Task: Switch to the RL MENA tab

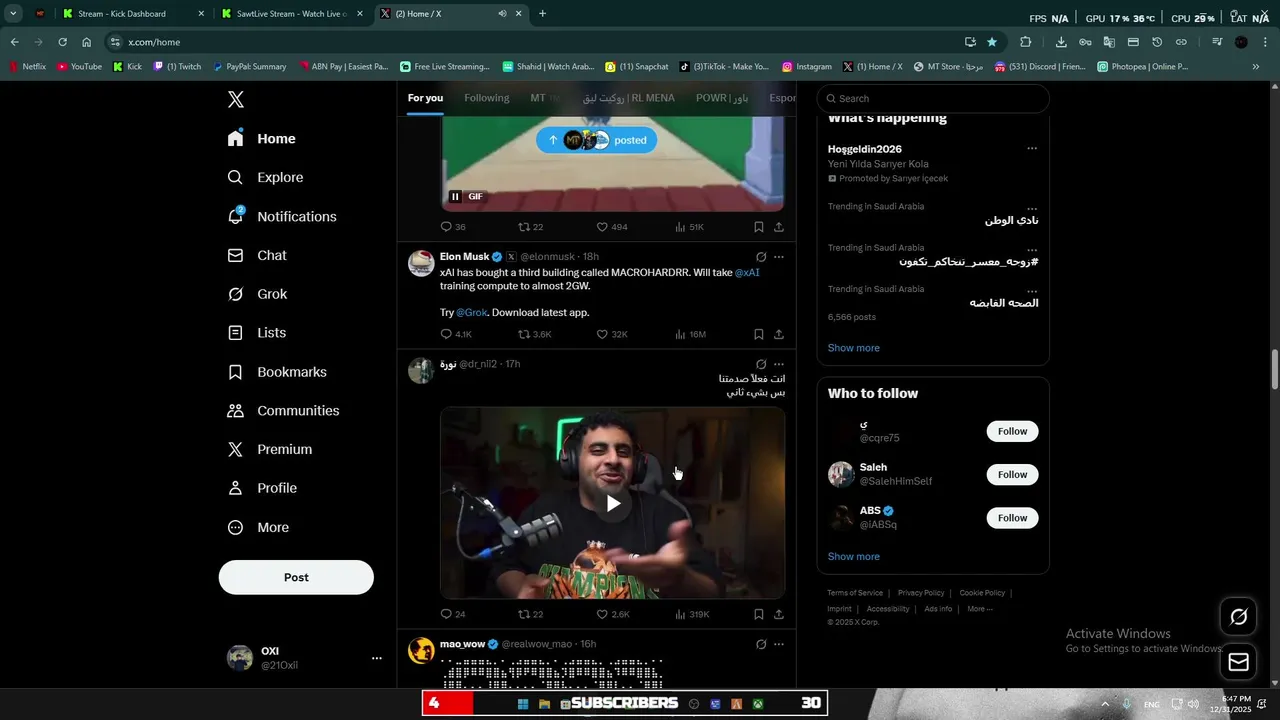Action: [629, 98]
